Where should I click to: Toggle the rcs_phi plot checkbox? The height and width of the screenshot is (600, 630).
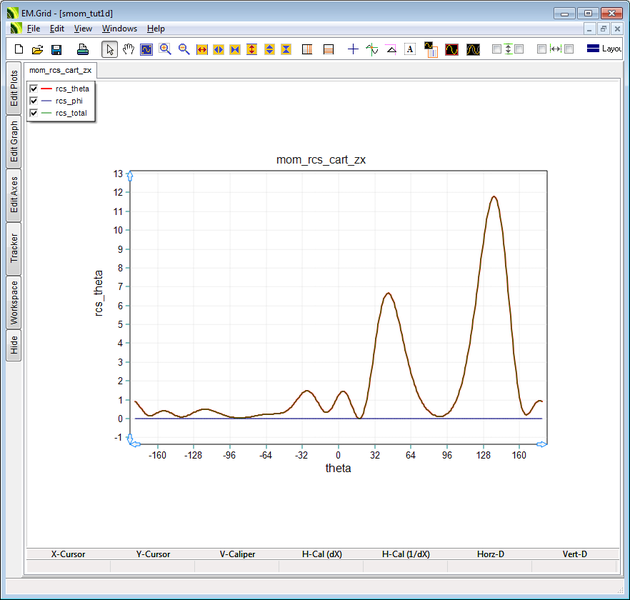[x=34, y=101]
